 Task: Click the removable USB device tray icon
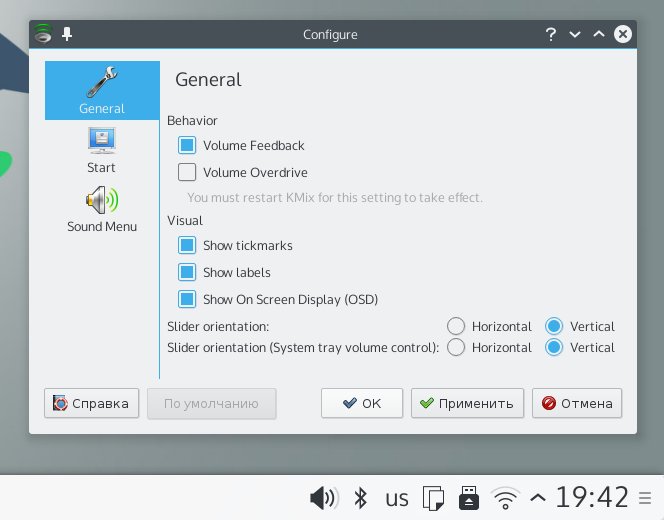coord(469,498)
